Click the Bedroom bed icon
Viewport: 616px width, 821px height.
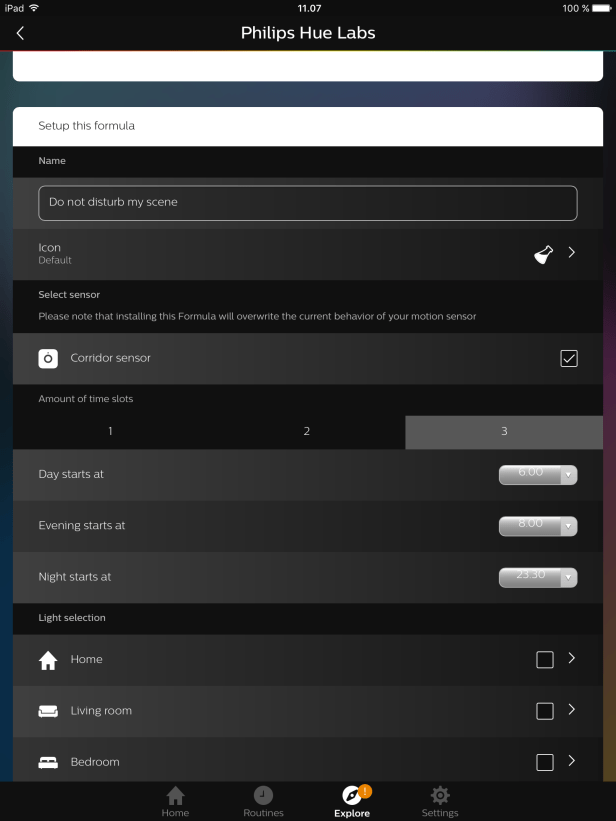point(48,762)
